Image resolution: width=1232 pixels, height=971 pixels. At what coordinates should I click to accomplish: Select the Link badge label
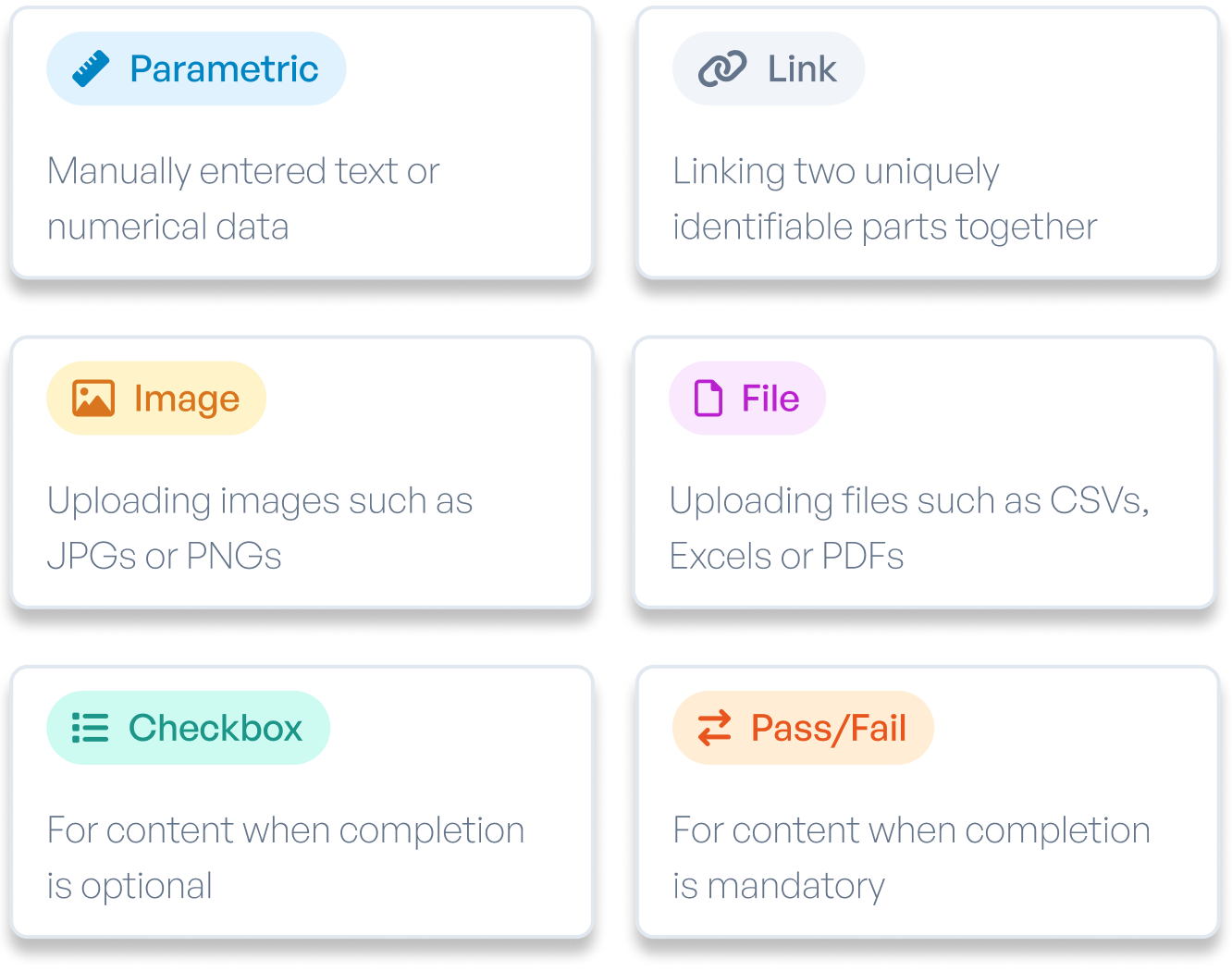(x=802, y=69)
